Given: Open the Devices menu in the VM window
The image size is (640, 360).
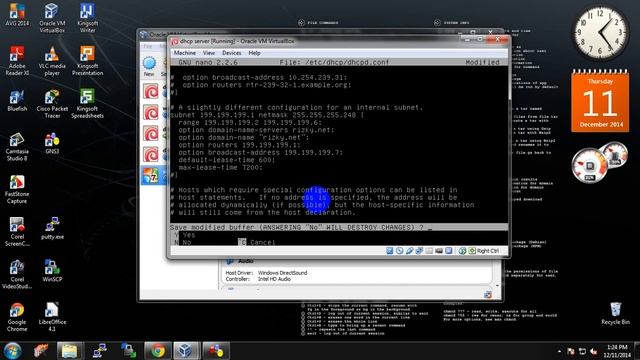Looking at the screenshot, I should [x=231, y=53].
